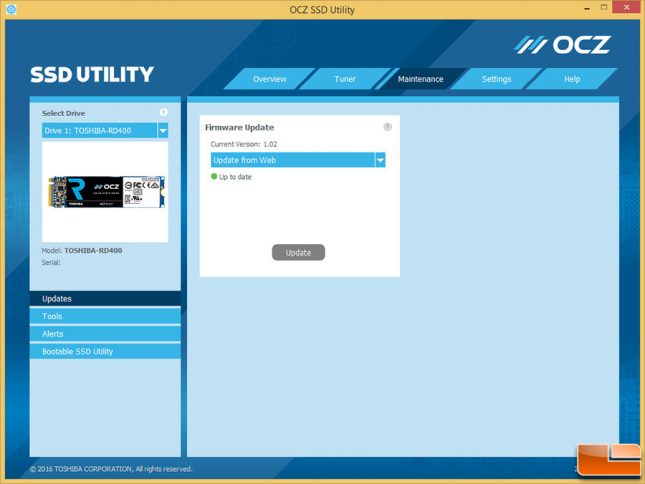Open the Update from Web dropdown
This screenshot has width=645, height=484.
(x=298, y=160)
